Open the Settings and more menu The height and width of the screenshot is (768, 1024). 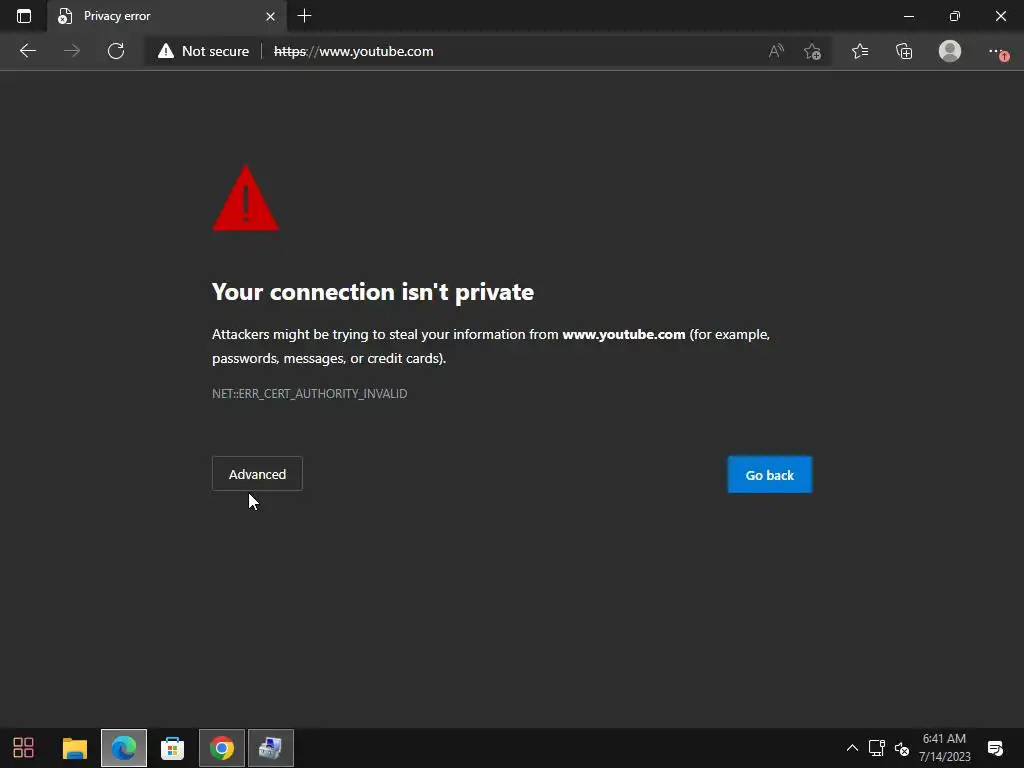coord(997,51)
